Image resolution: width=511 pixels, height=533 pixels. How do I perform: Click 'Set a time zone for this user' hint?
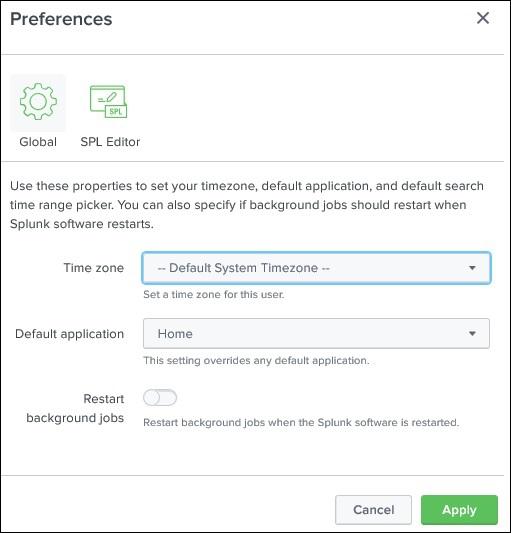pos(214,294)
